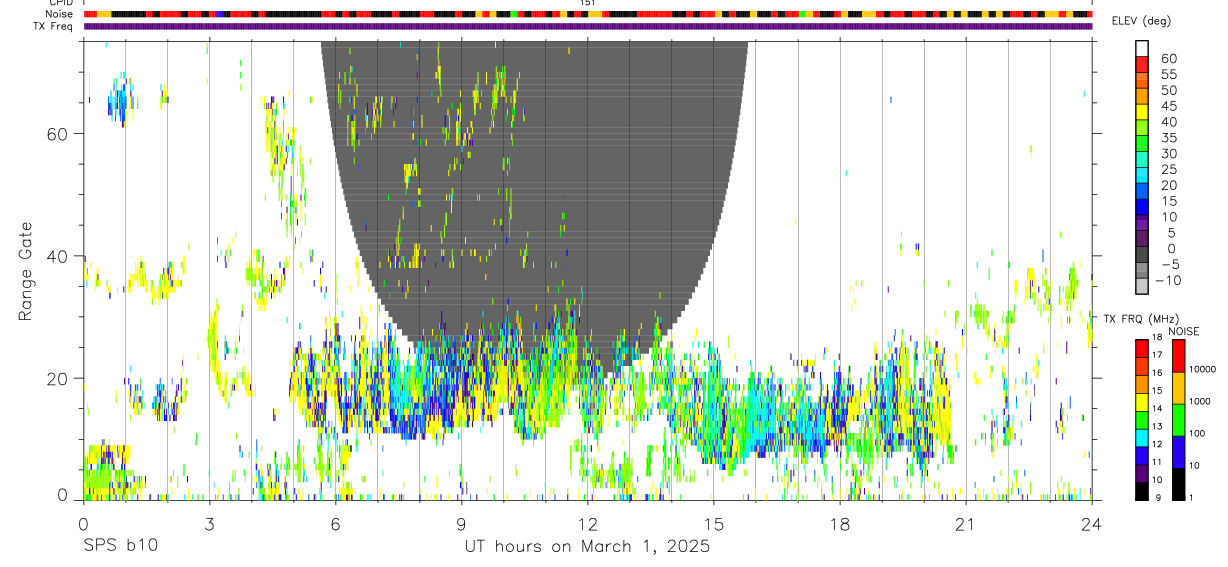Click the '12' tick on UT hours axis
The width and height of the screenshot is (1228, 567).
pos(587,522)
